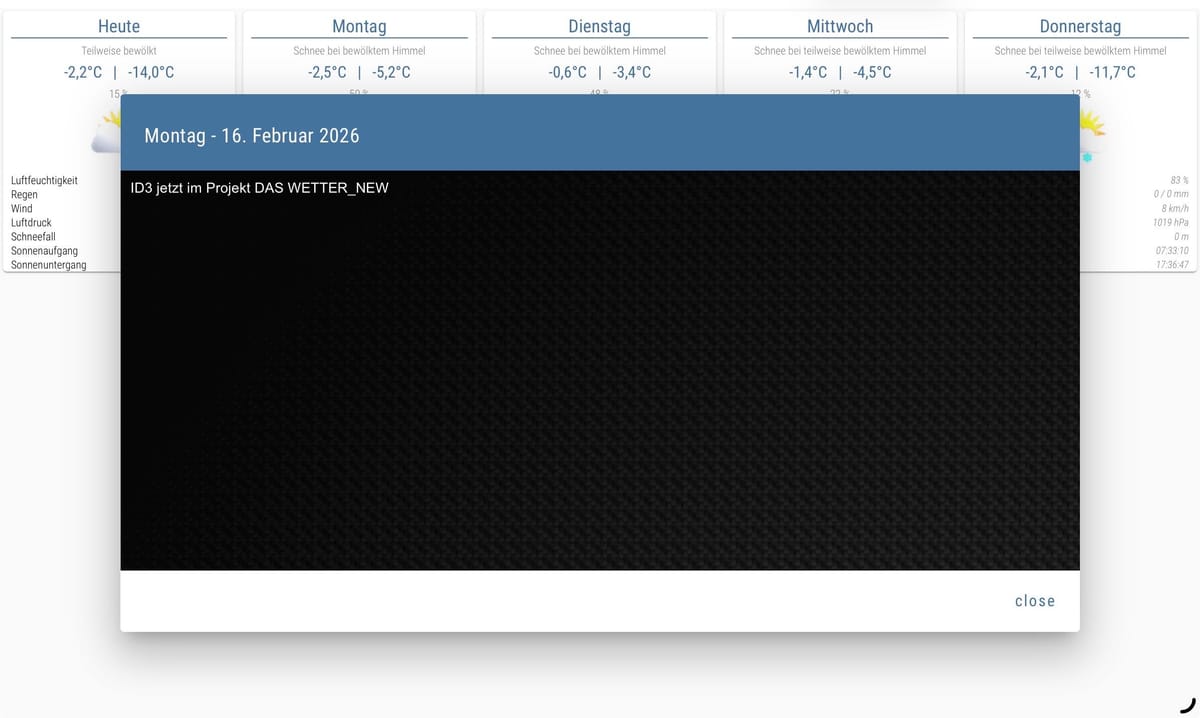
Task: Click Dienstag's Schnee bei bewölktem Himmel description
Action: [600, 50]
